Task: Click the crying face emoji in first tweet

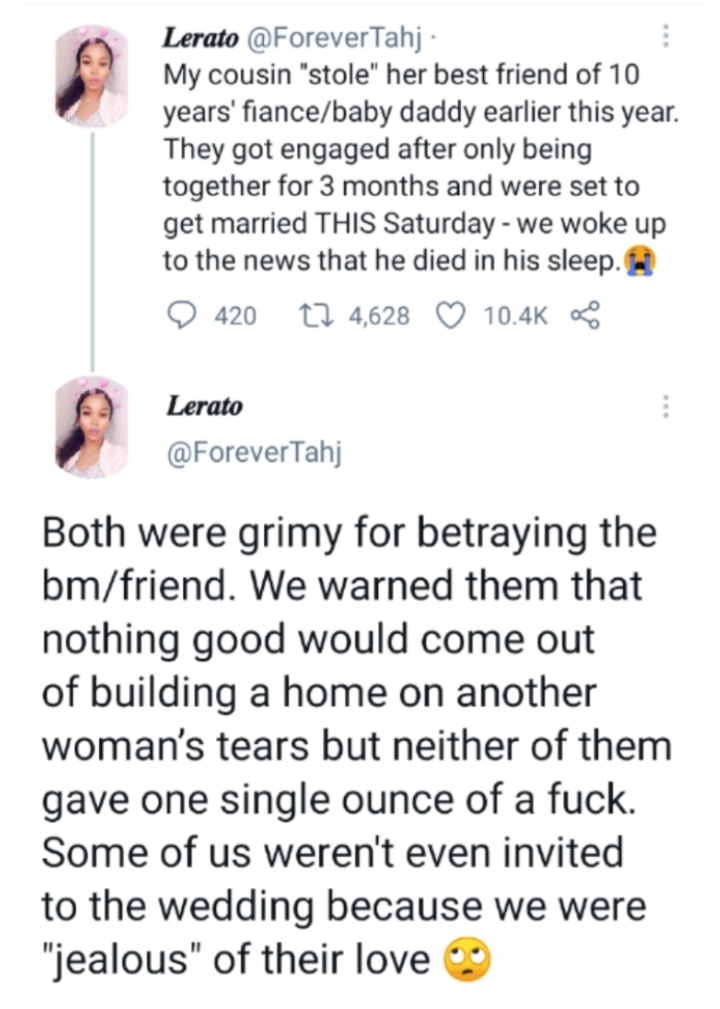Action: 637,261
